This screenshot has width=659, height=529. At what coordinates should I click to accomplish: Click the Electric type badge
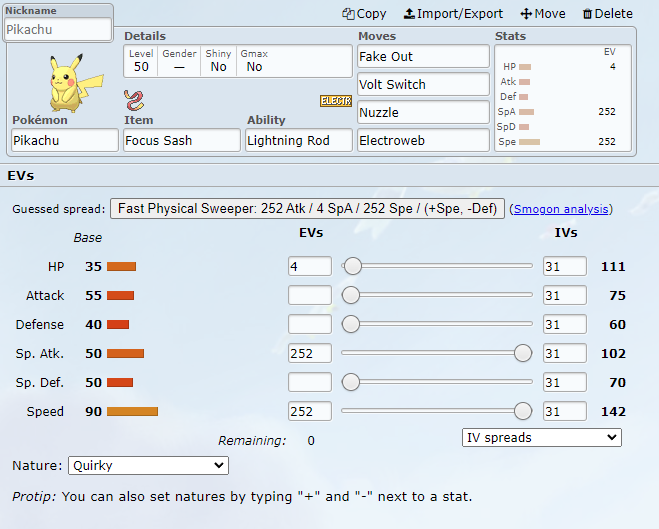335,101
